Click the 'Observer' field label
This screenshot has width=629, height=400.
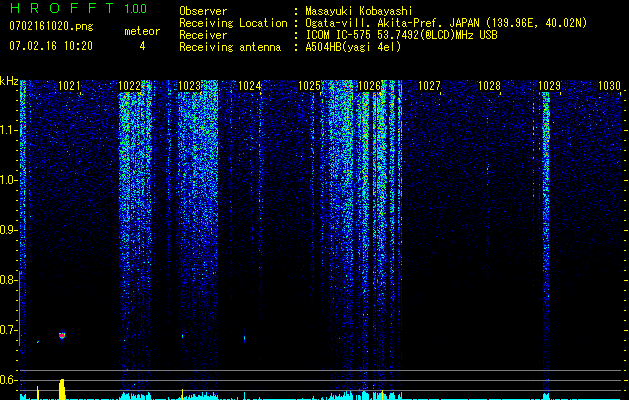pyautogui.click(x=203, y=11)
